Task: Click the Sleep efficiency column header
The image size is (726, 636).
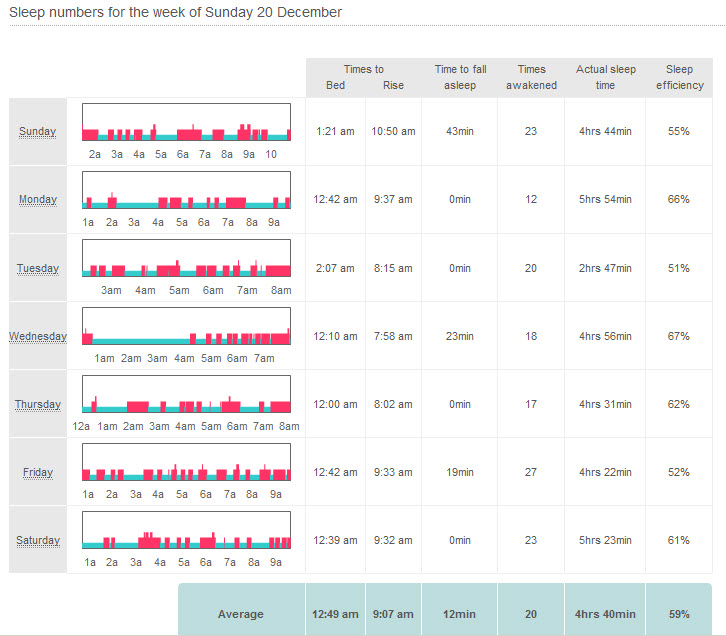Action: [680, 77]
